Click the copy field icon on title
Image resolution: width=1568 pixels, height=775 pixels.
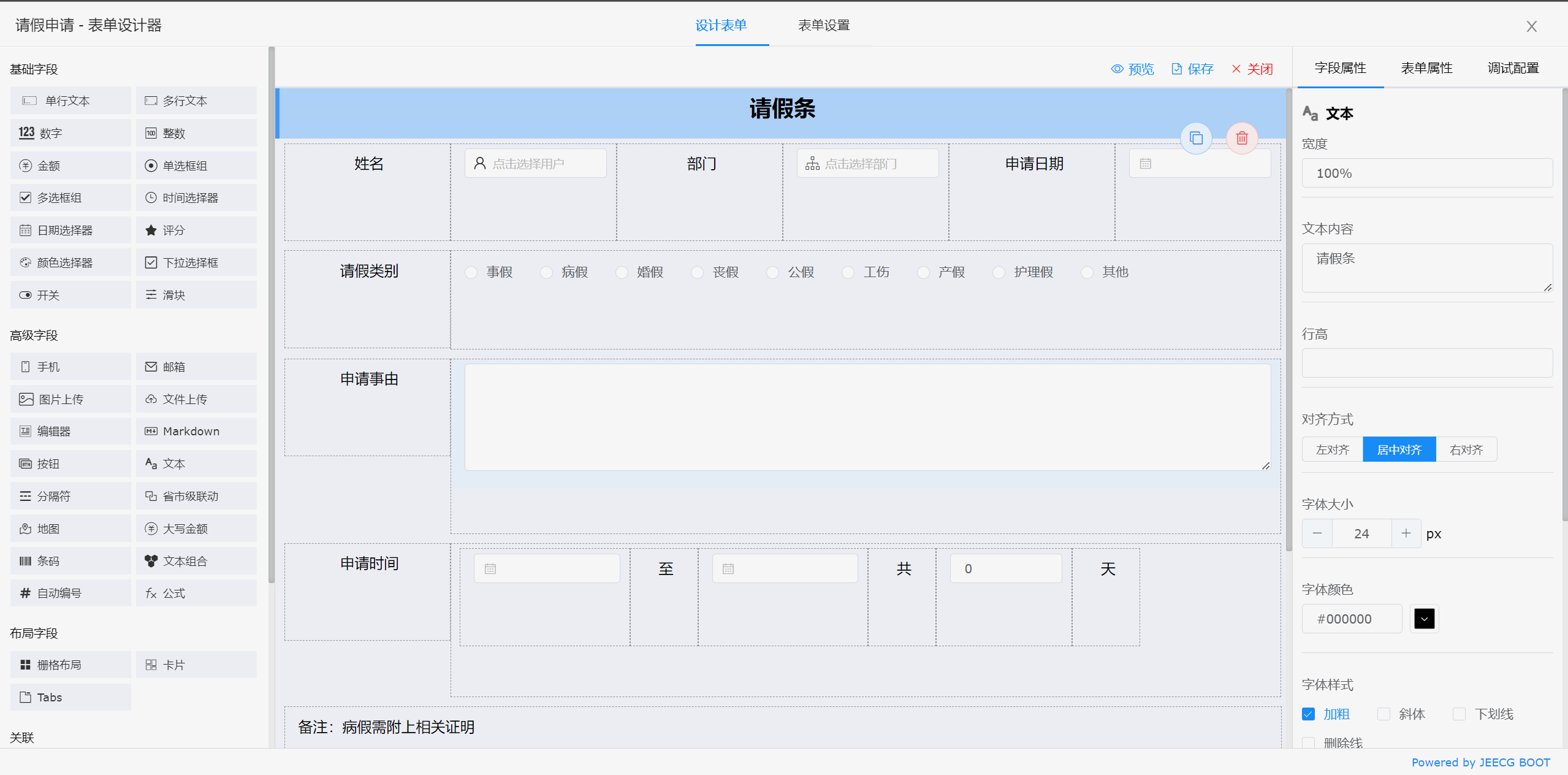pos(1196,139)
